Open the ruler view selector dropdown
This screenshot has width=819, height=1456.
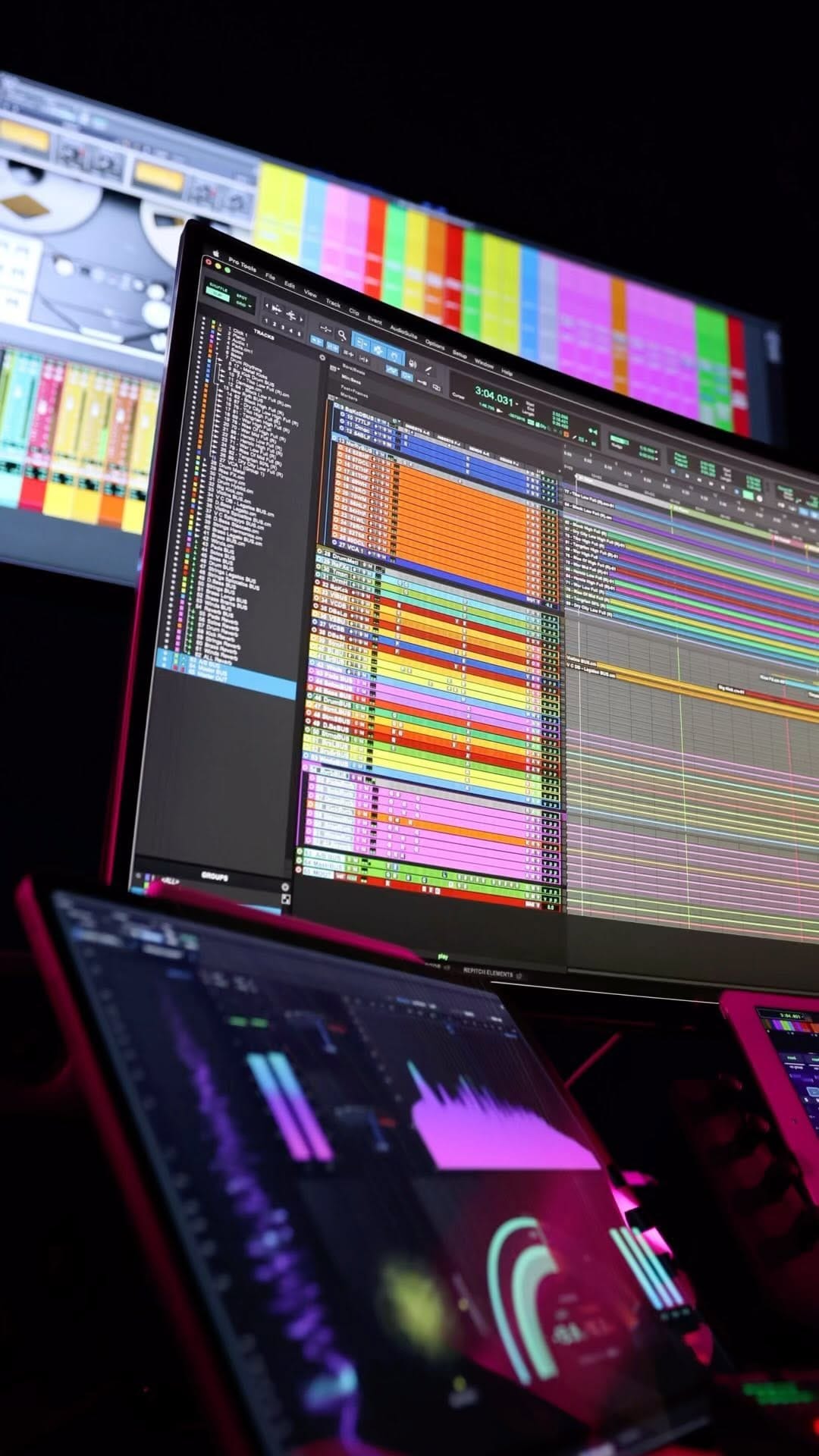click(332, 368)
